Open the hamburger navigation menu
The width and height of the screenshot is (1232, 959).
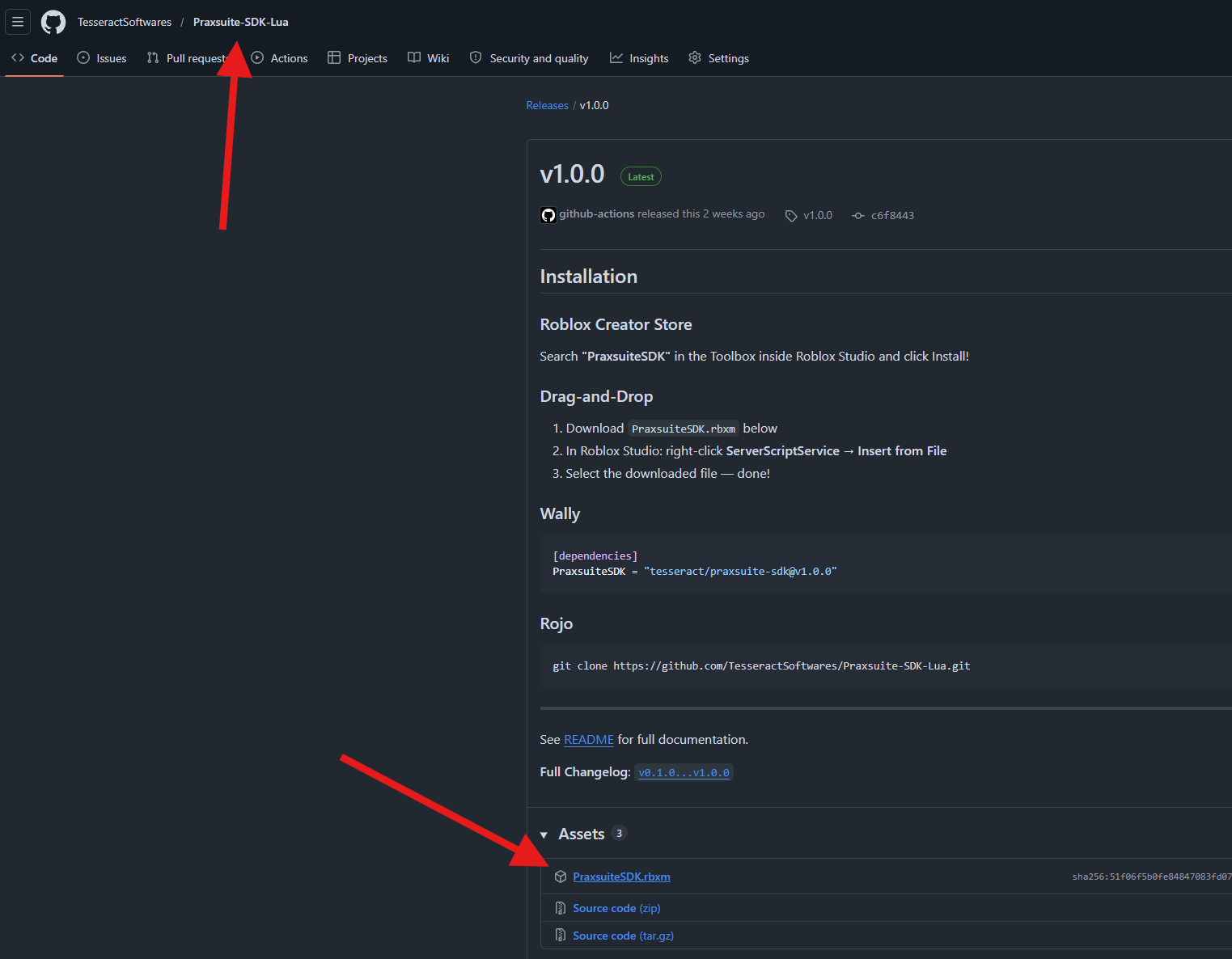pyautogui.click(x=18, y=22)
